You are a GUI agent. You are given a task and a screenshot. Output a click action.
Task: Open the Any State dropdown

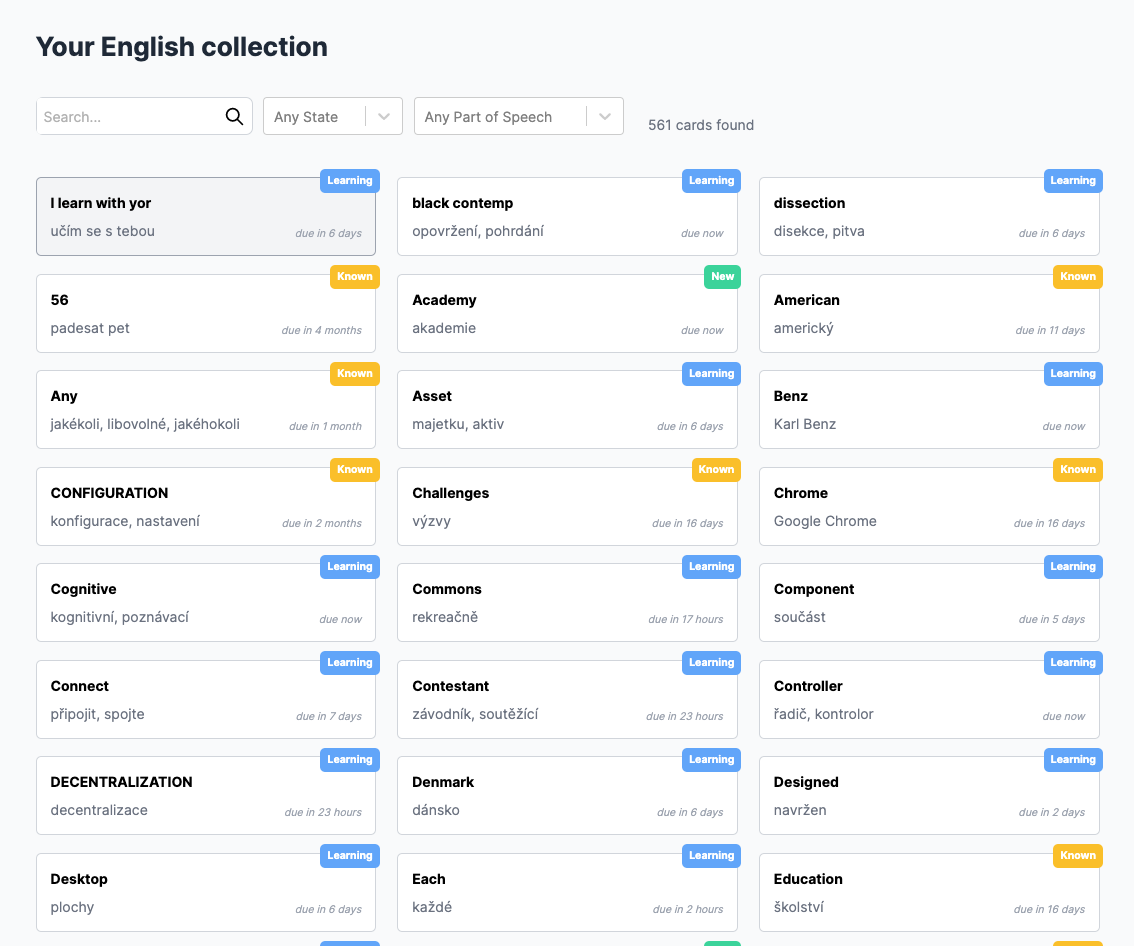[x=313, y=117]
